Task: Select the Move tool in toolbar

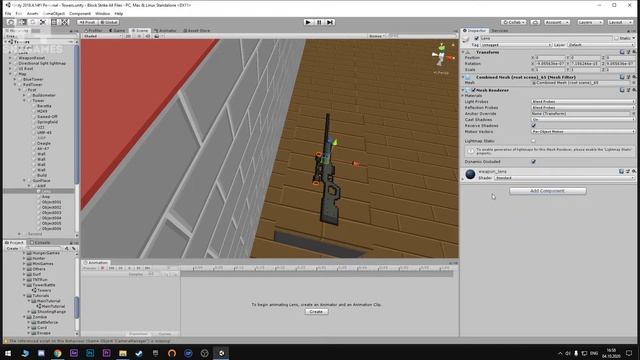Action: (x=22, y=22)
